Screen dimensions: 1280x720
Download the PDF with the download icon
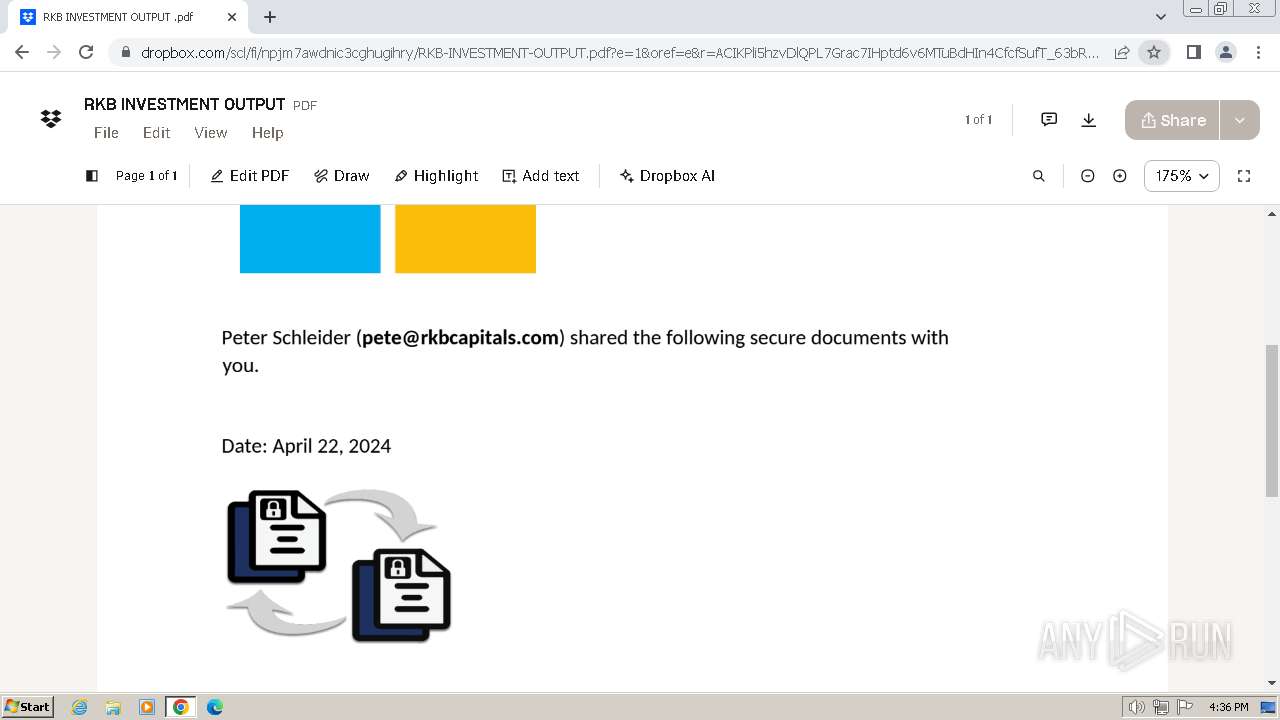pyautogui.click(x=1089, y=120)
